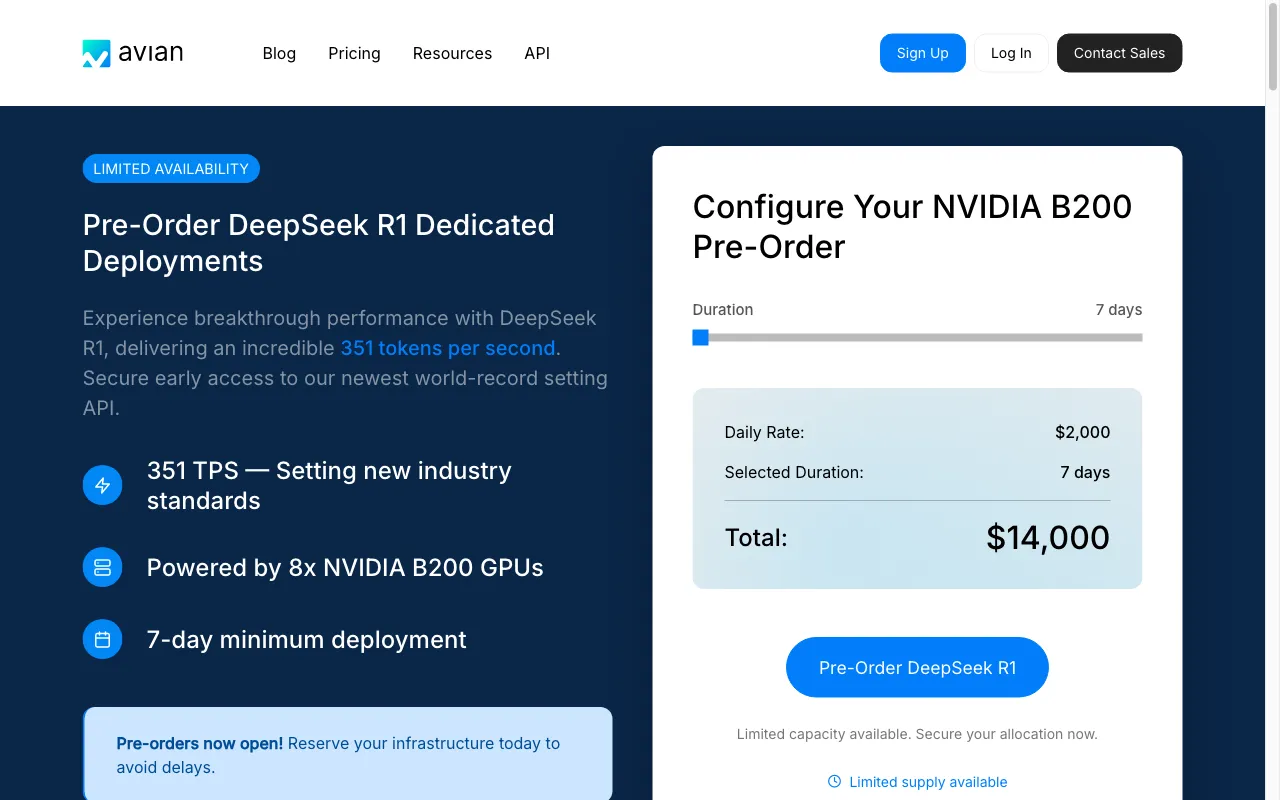Click Pre-Order DeepSeek R1 button
The width and height of the screenshot is (1280, 800).
pos(917,667)
